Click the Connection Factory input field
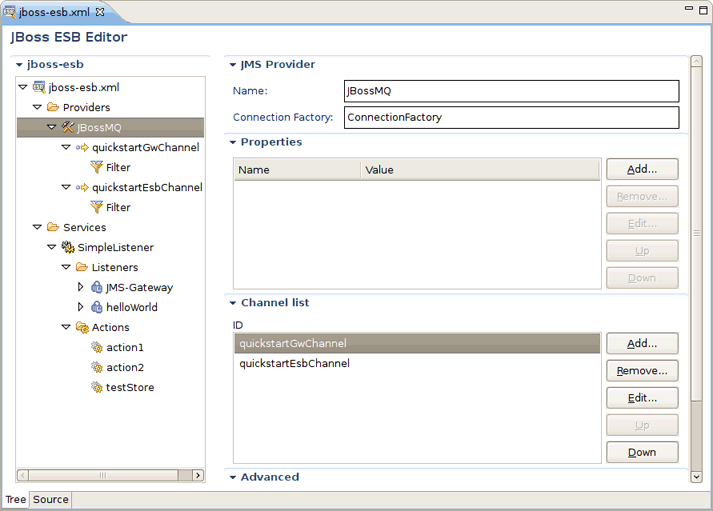The height and width of the screenshot is (511, 713). point(512,117)
